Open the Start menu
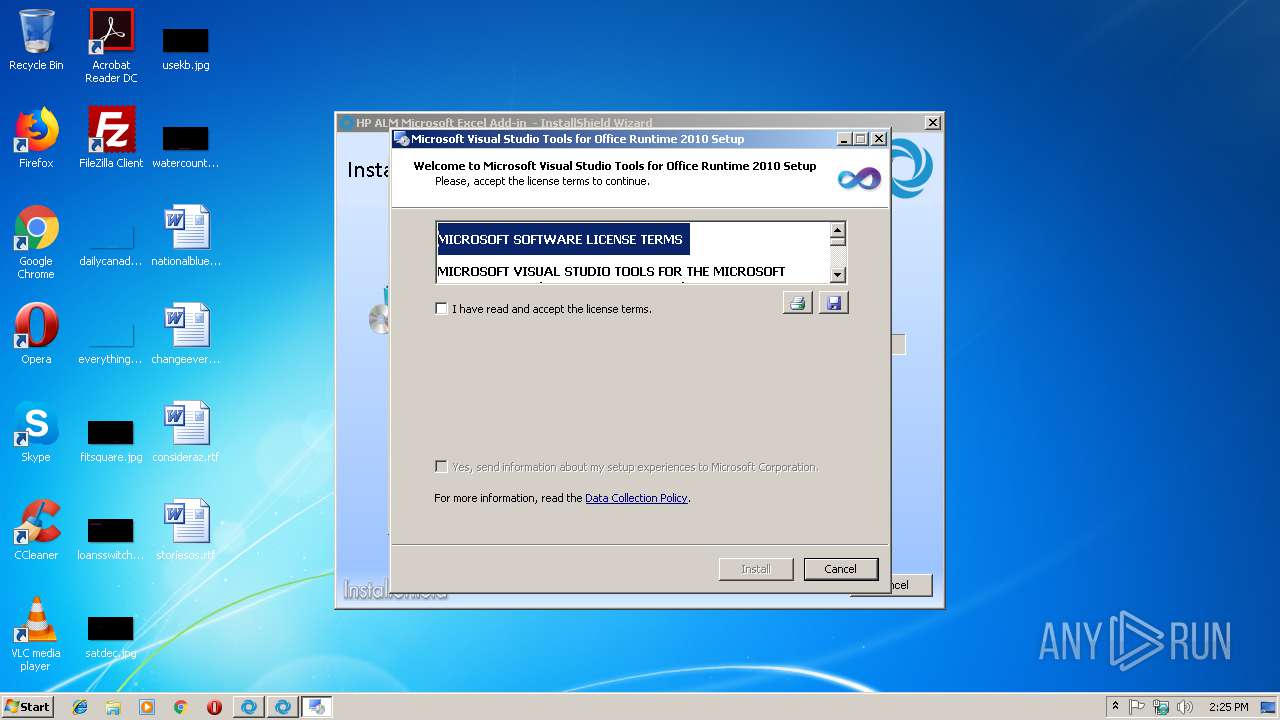The width and height of the screenshot is (1280, 720). click(28, 706)
